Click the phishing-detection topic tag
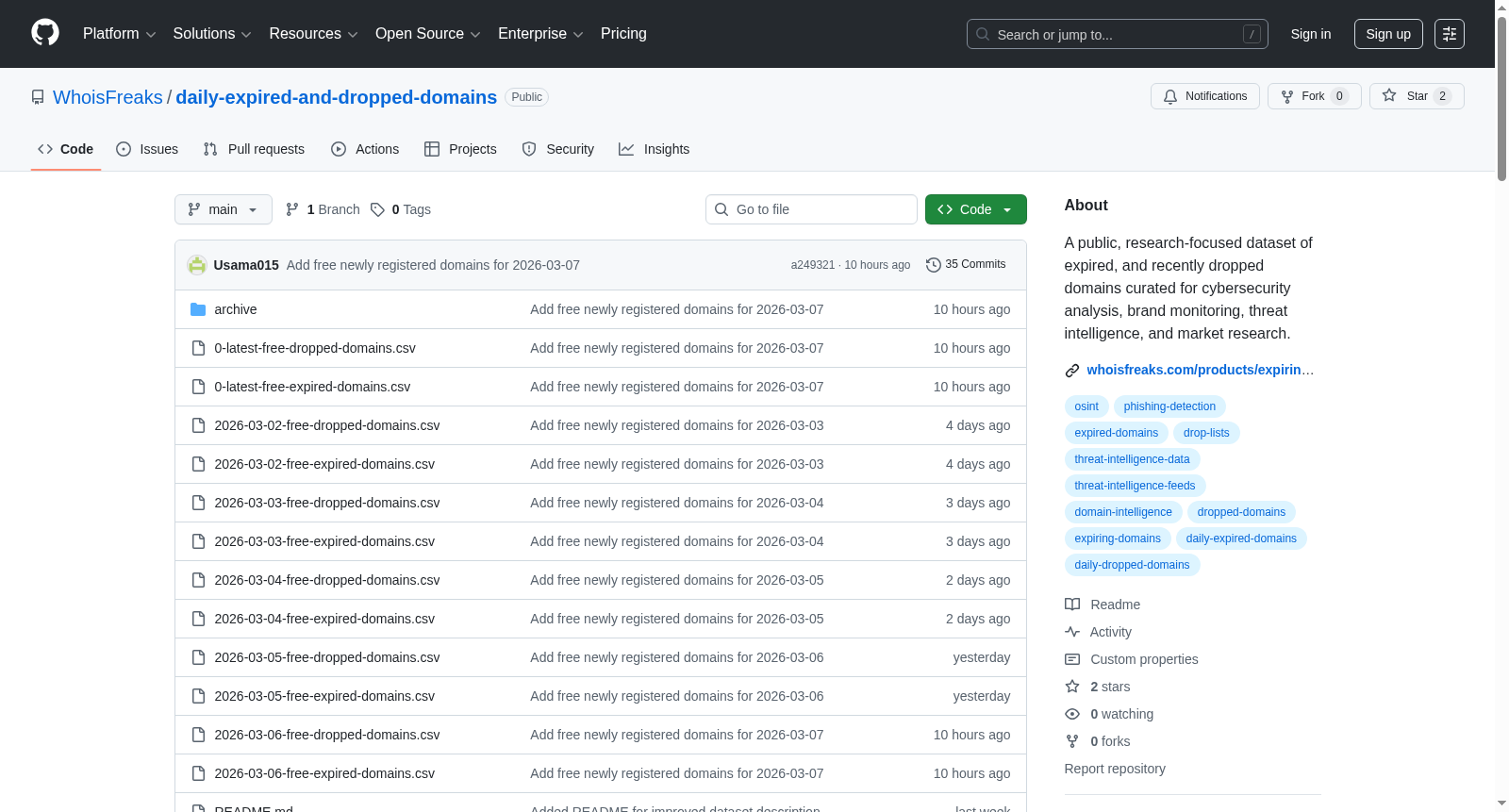 click(1169, 406)
